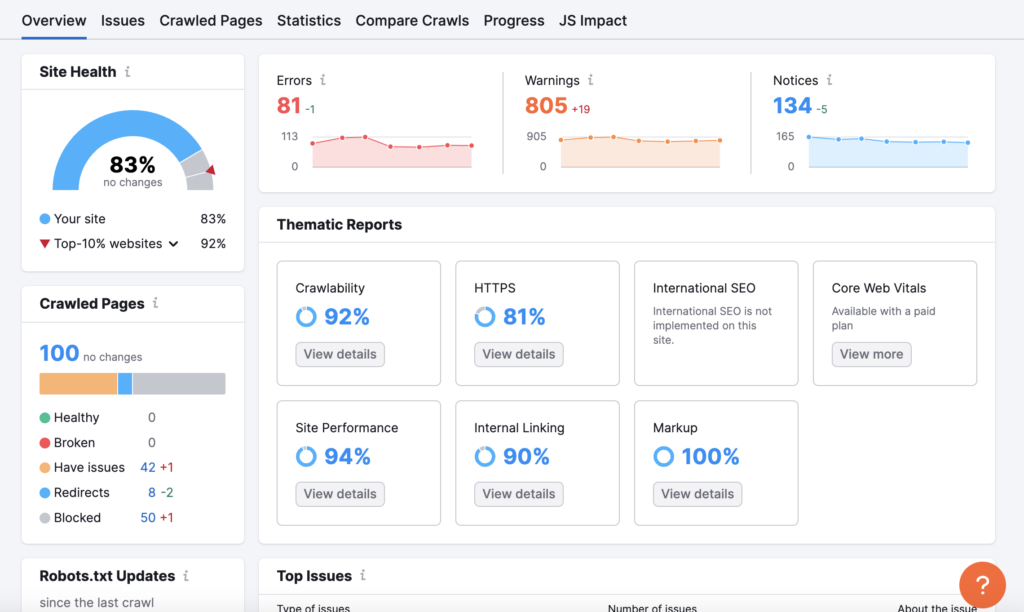Click the HTTPS progress ring icon
The image size is (1024, 612).
[485, 317]
